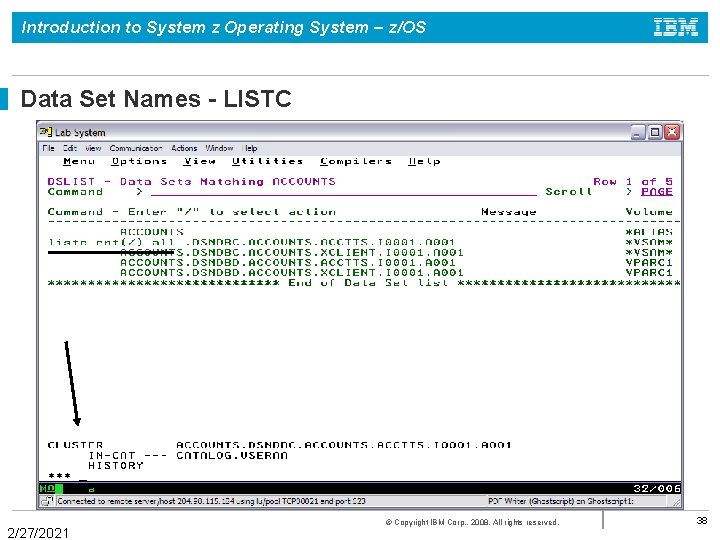Close the Lab System window
This screenshot has width=720, height=540.
pyautogui.click(x=672, y=133)
